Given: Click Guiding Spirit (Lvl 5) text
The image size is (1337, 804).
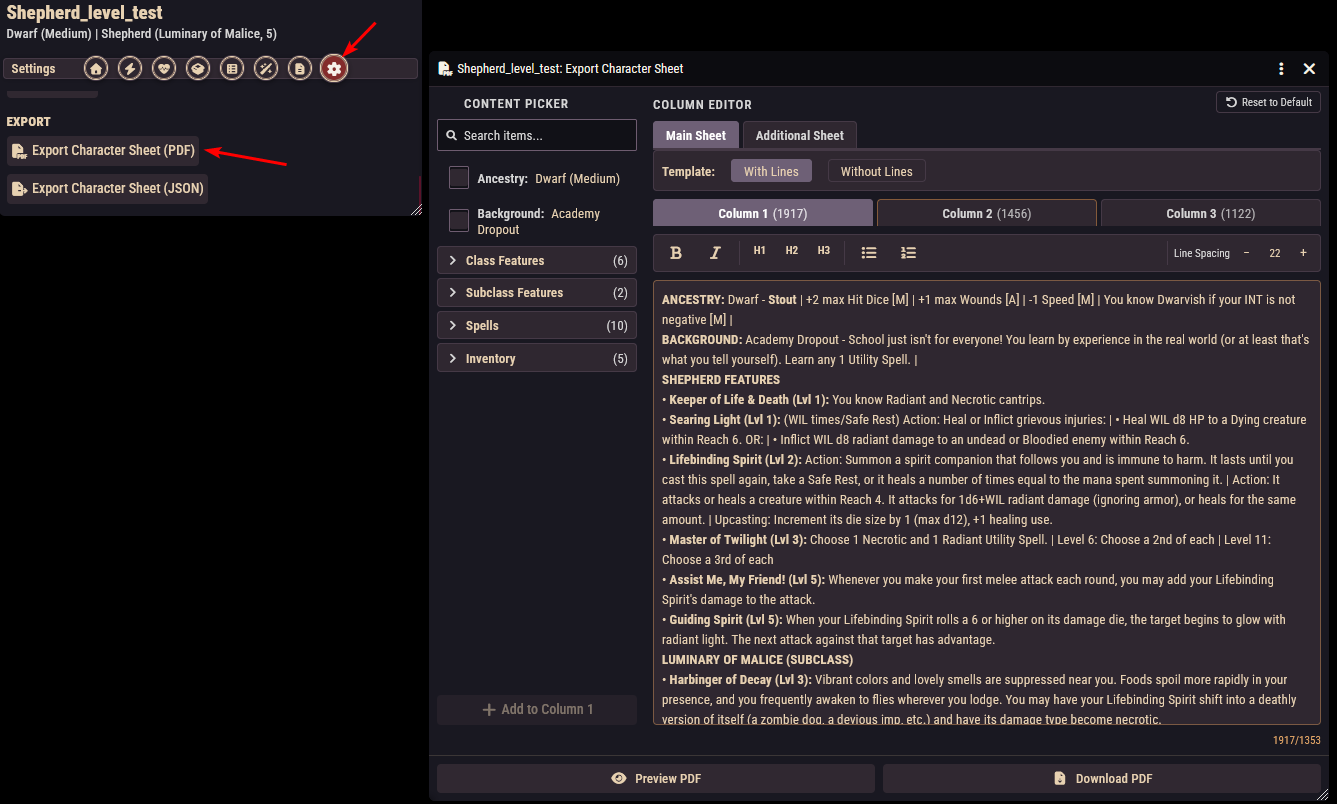Looking at the screenshot, I should click(726, 619).
